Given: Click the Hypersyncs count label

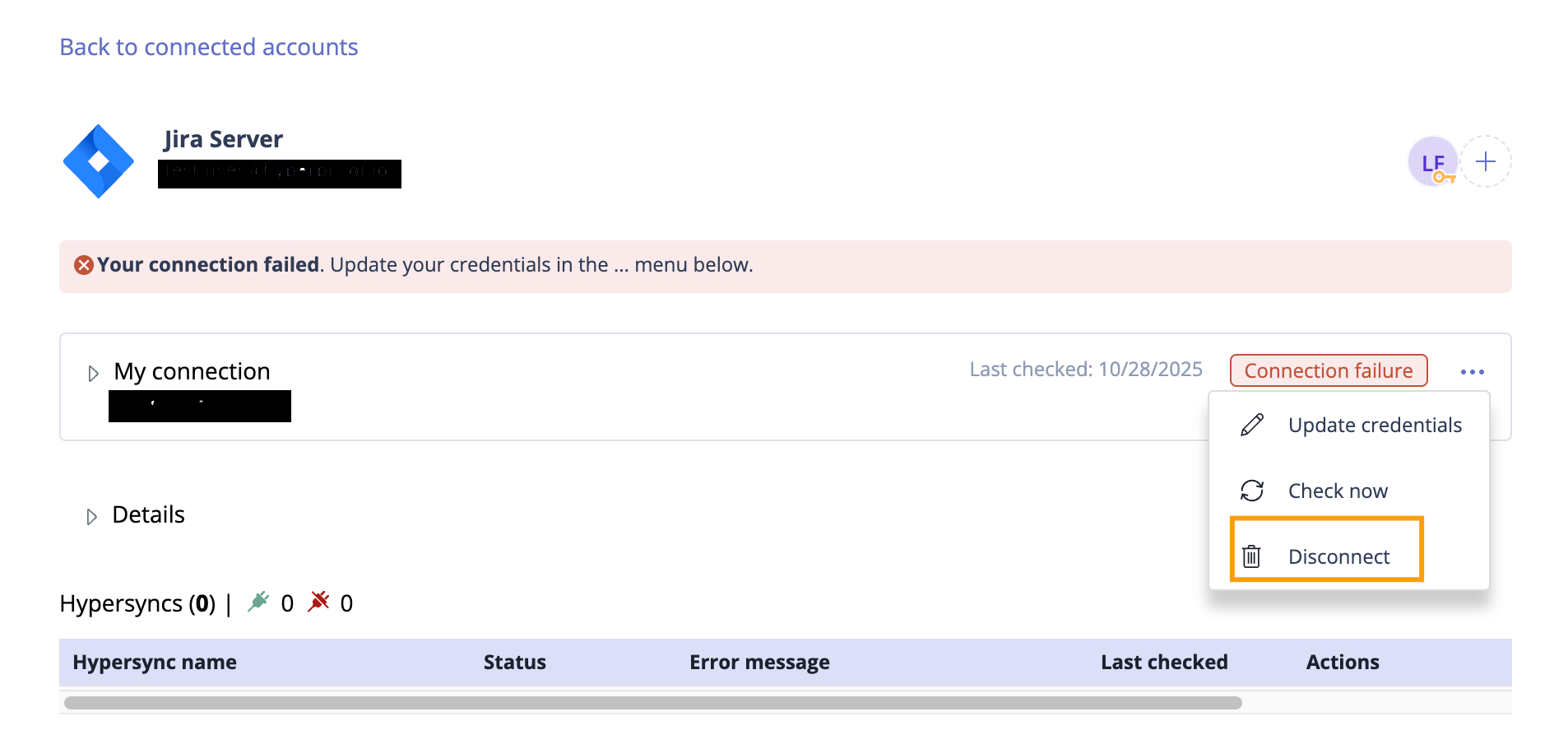Looking at the screenshot, I should 137,602.
